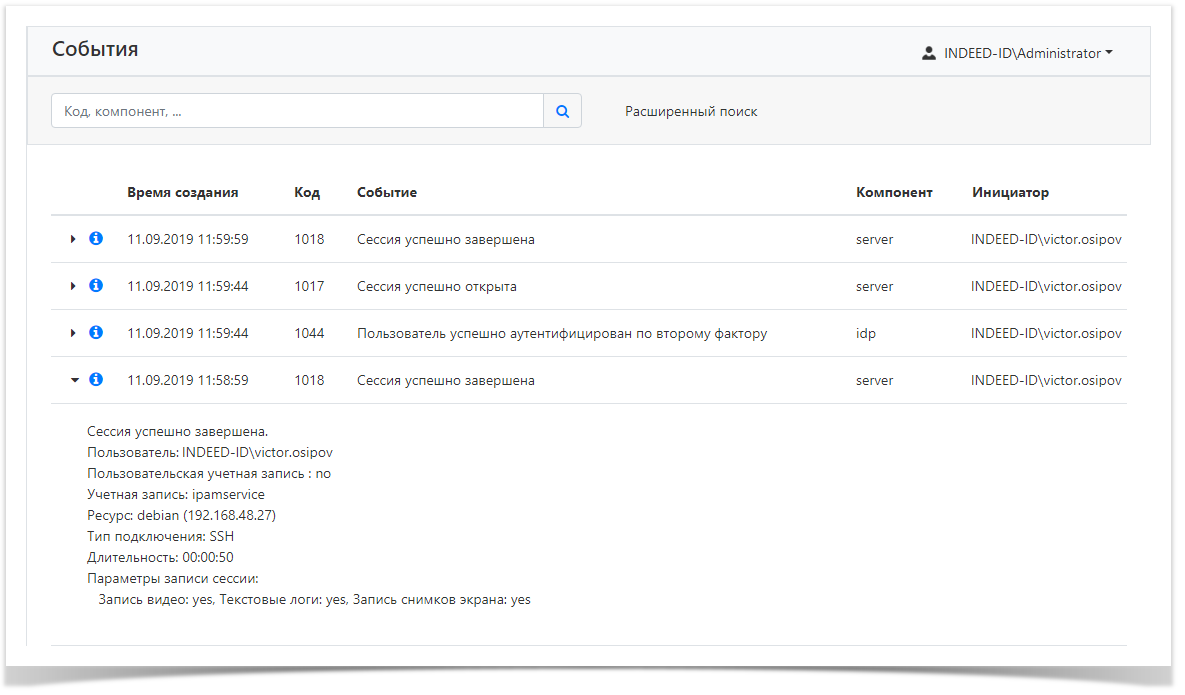Open the INDEED-ID\Administrator dropdown menu

click(x=1027, y=53)
